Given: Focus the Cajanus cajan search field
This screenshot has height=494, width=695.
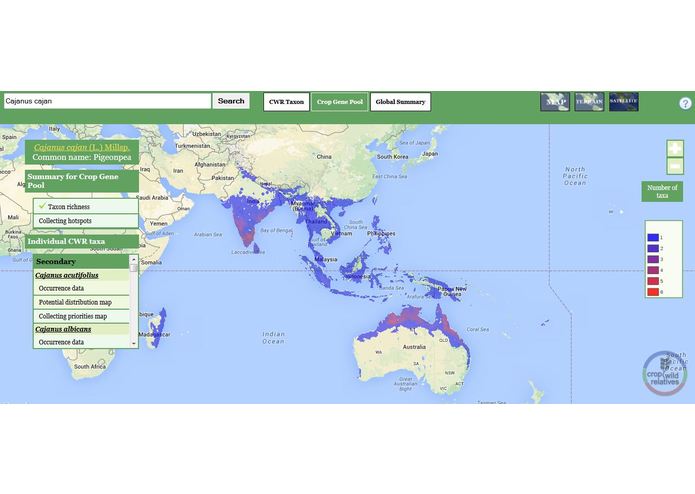Looking at the screenshot, I should click(x=107, y=101).
